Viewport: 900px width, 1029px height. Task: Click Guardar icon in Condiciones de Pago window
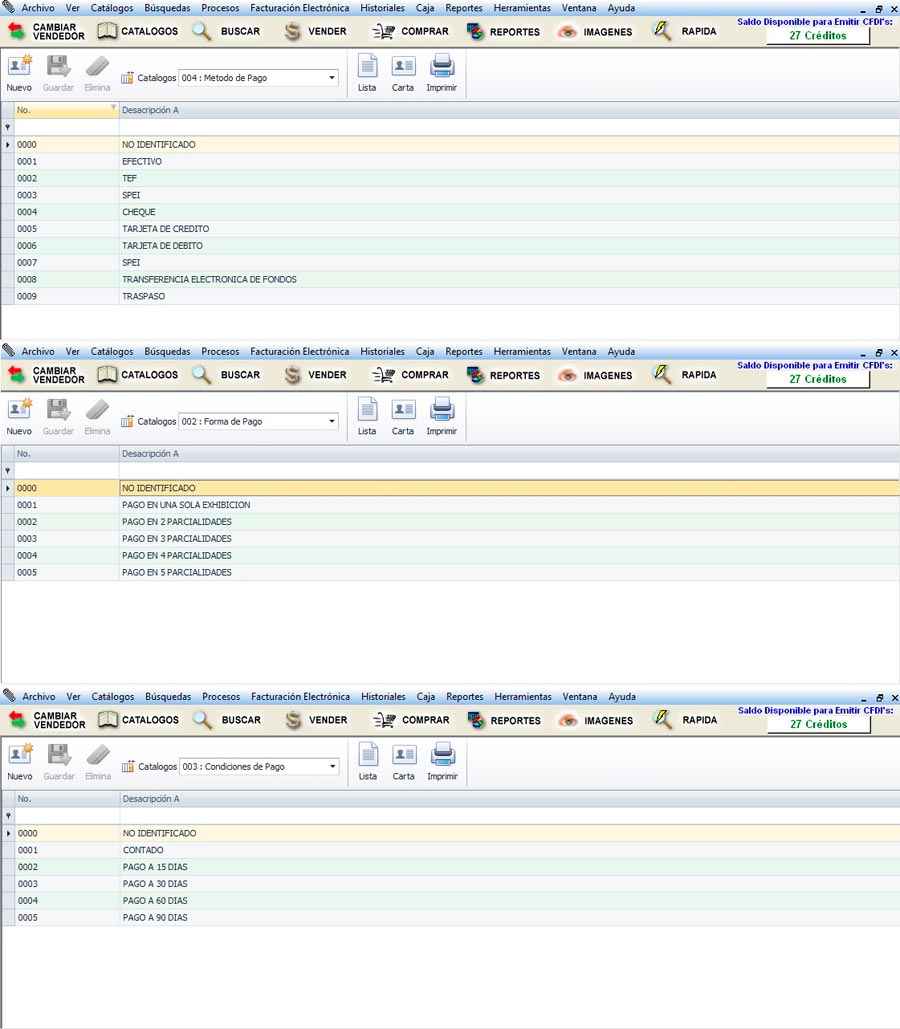point(58,755)
